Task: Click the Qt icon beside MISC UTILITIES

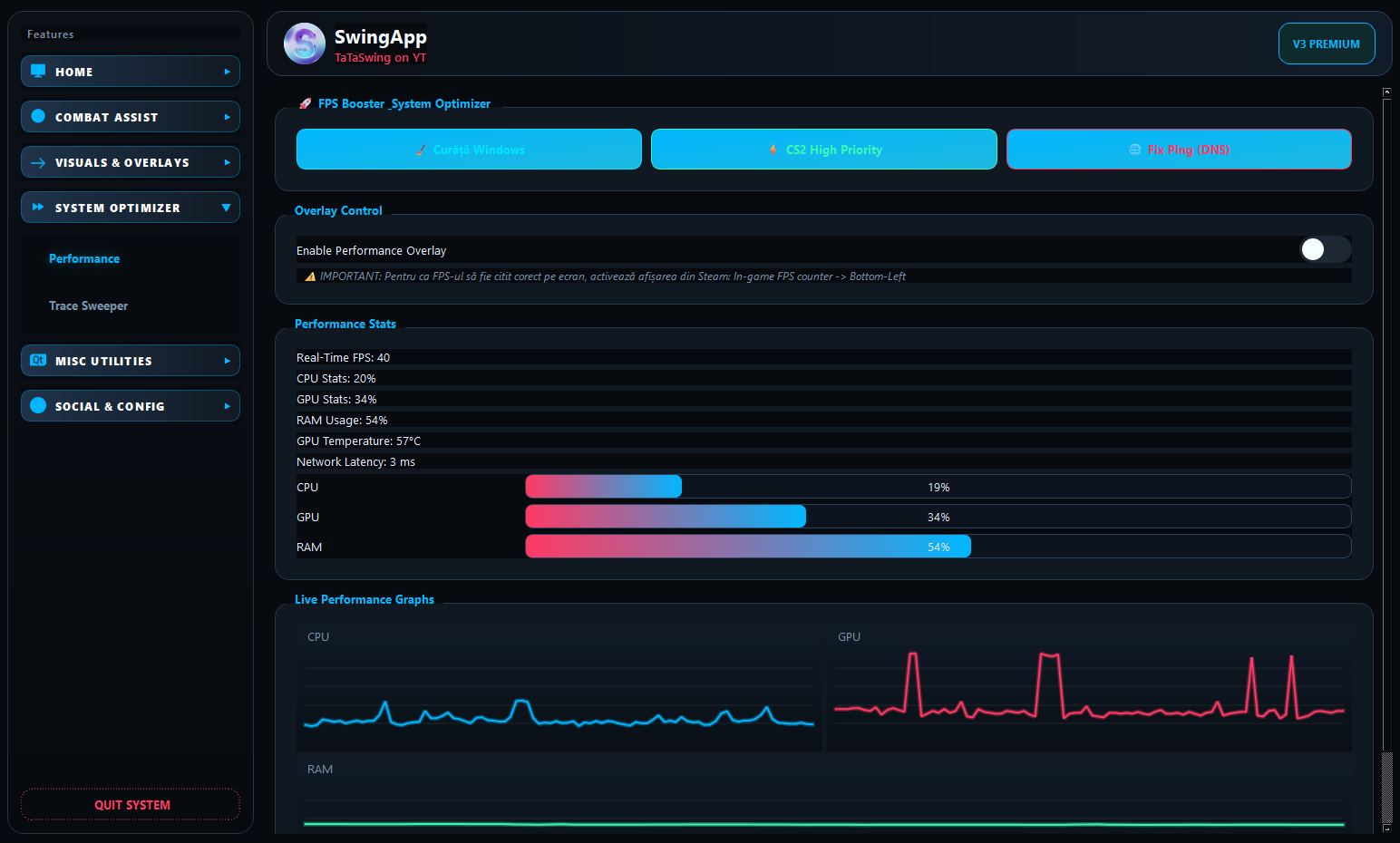Action: pyautogui.click(x=38, y=360)
